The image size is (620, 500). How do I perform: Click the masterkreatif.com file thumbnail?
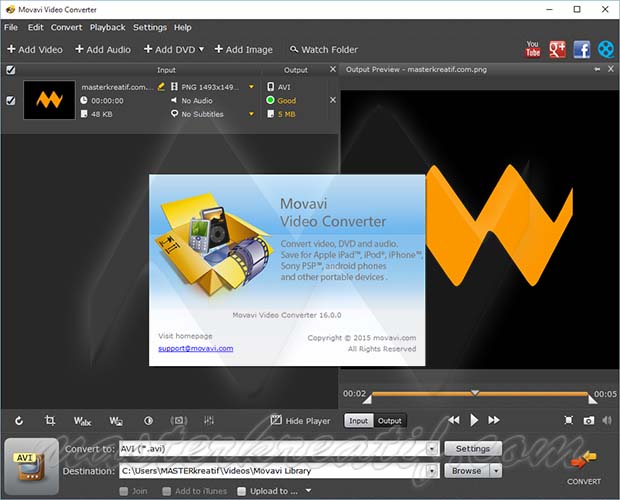49,100
